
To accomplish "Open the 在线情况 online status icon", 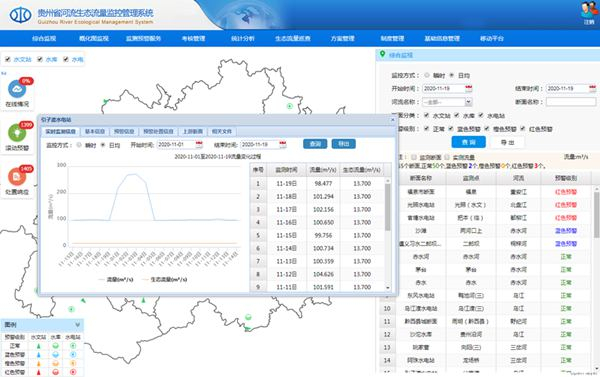I will (x=17, y=89).
